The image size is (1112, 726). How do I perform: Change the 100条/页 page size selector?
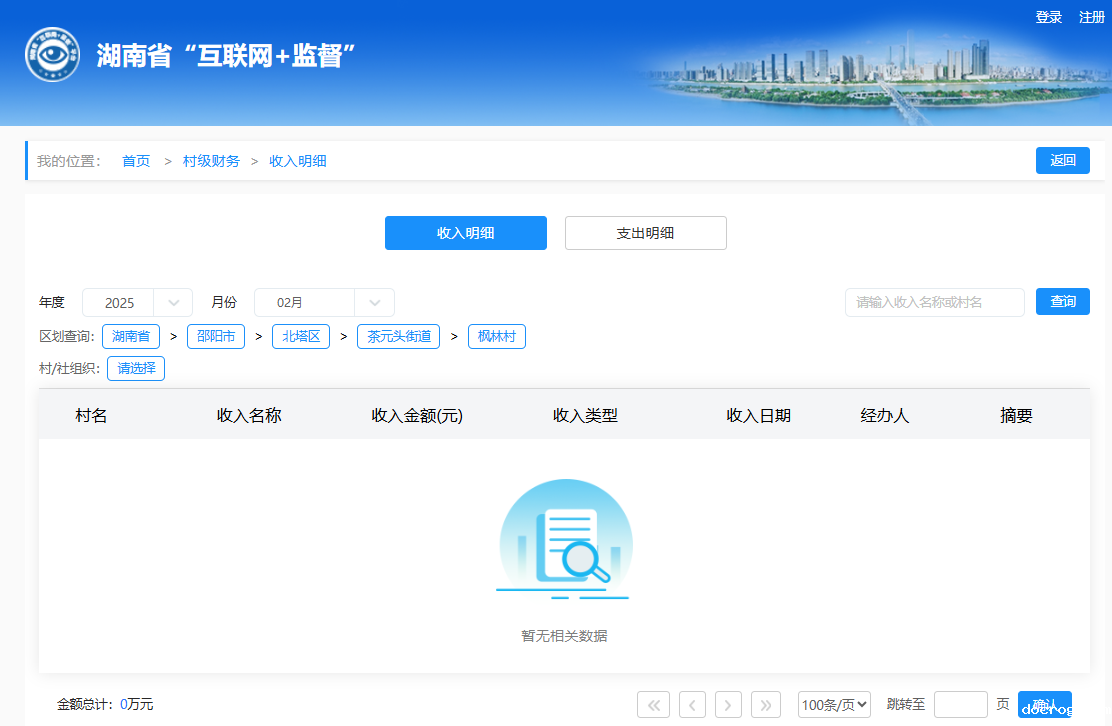pos(834,705)
